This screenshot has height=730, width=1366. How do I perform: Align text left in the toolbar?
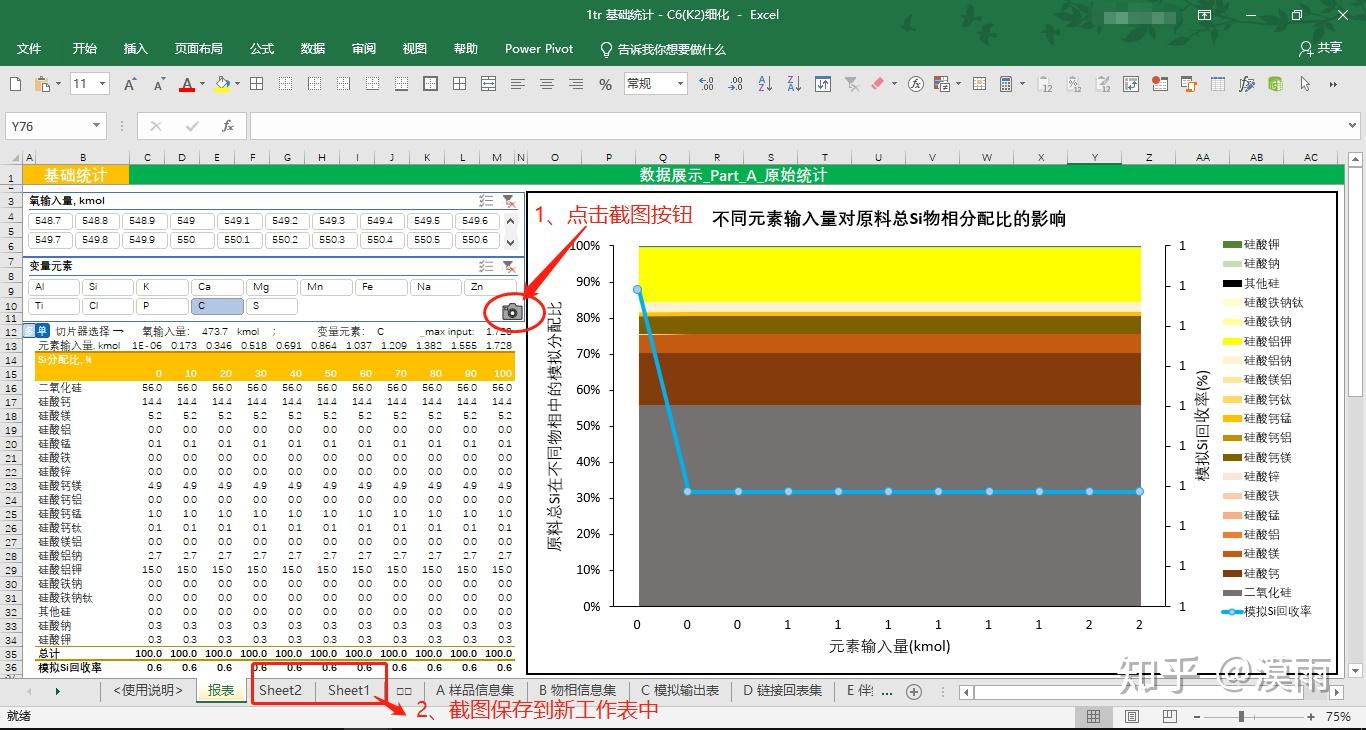point(519,84)
